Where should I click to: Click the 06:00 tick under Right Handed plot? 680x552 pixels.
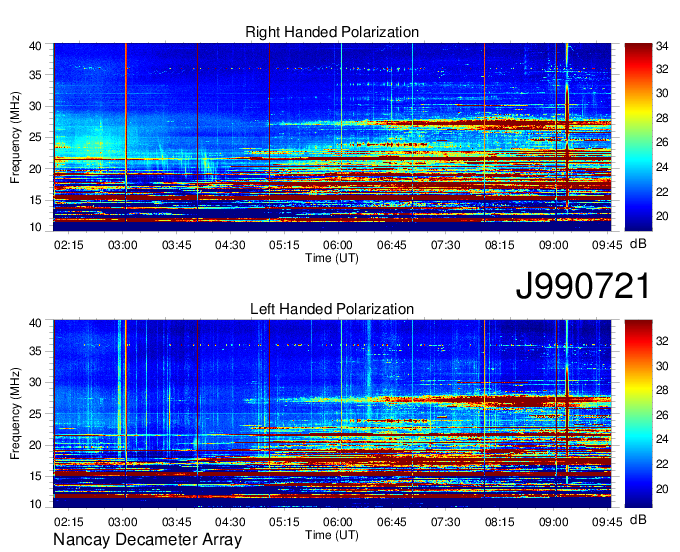pyautogui.click(x=338, y=245)
